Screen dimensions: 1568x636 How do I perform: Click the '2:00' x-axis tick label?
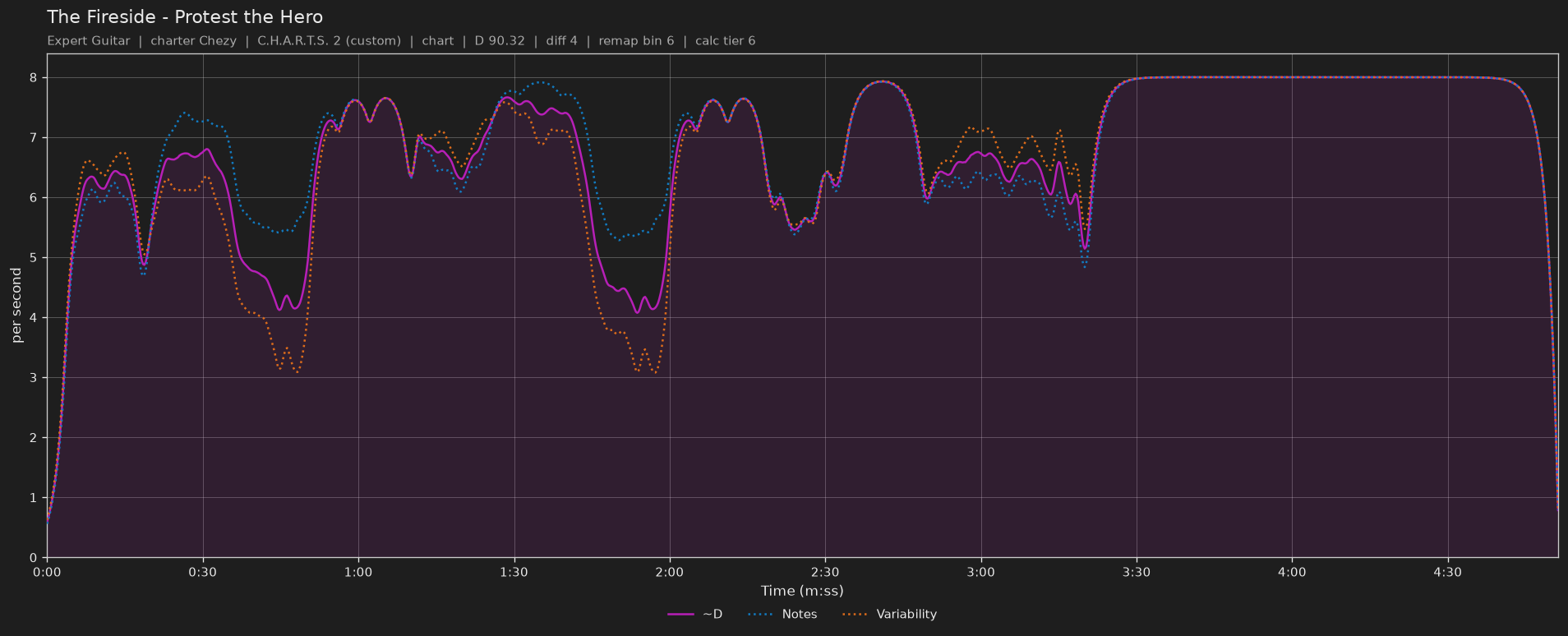(670, 572)
